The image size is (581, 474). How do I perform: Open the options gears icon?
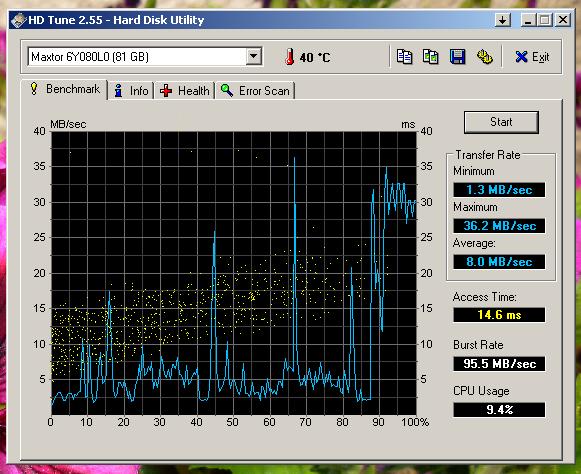484,57
